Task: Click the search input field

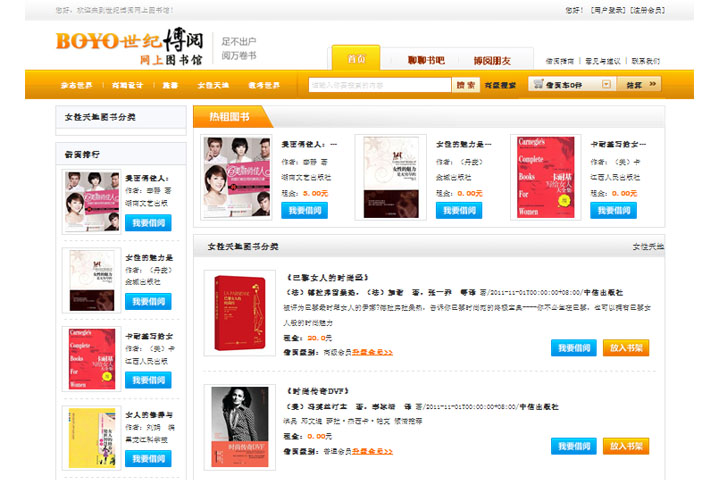Action: 380,85
